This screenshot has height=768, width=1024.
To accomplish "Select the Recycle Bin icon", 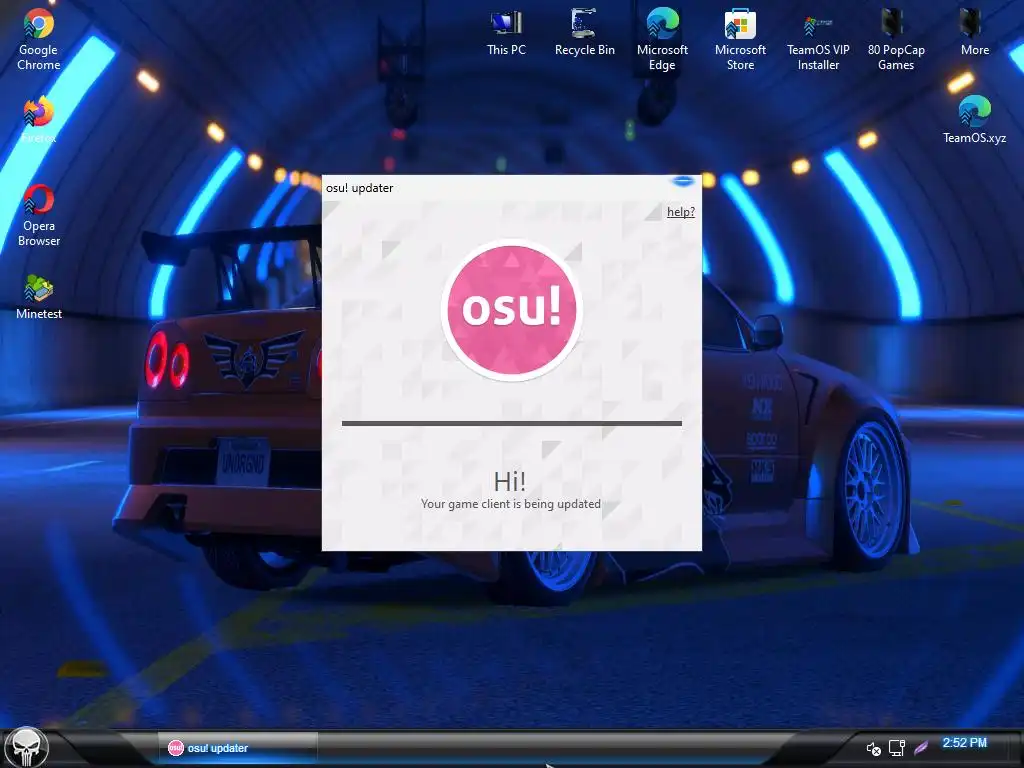I will coord(584,33).
